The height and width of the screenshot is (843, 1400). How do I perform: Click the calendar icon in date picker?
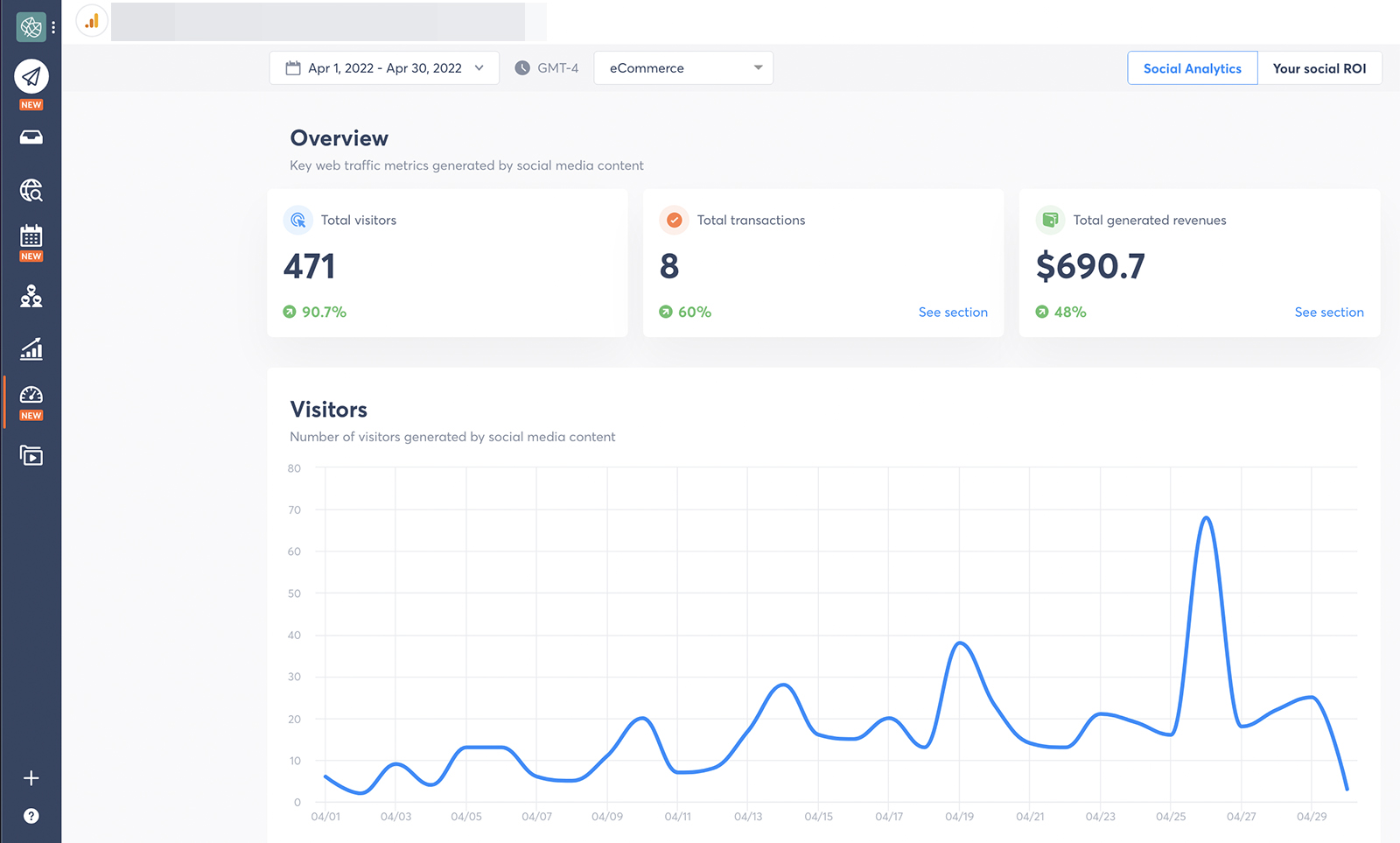click(293, 68)
